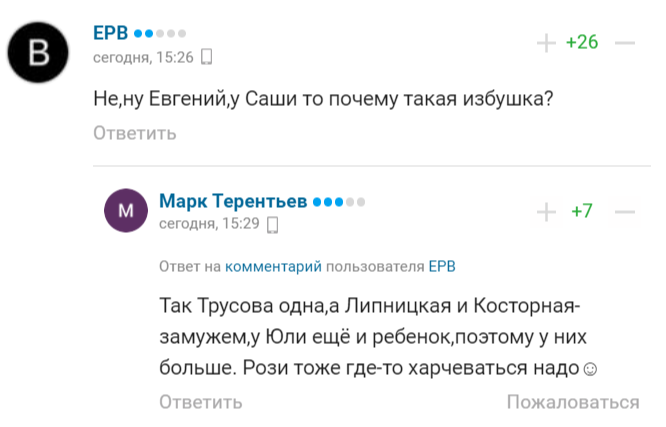The image size is (666, 427).
Task: Click the ЕРВ user link in the reply header
Action: pyautogui.click(x=442, y=267)
